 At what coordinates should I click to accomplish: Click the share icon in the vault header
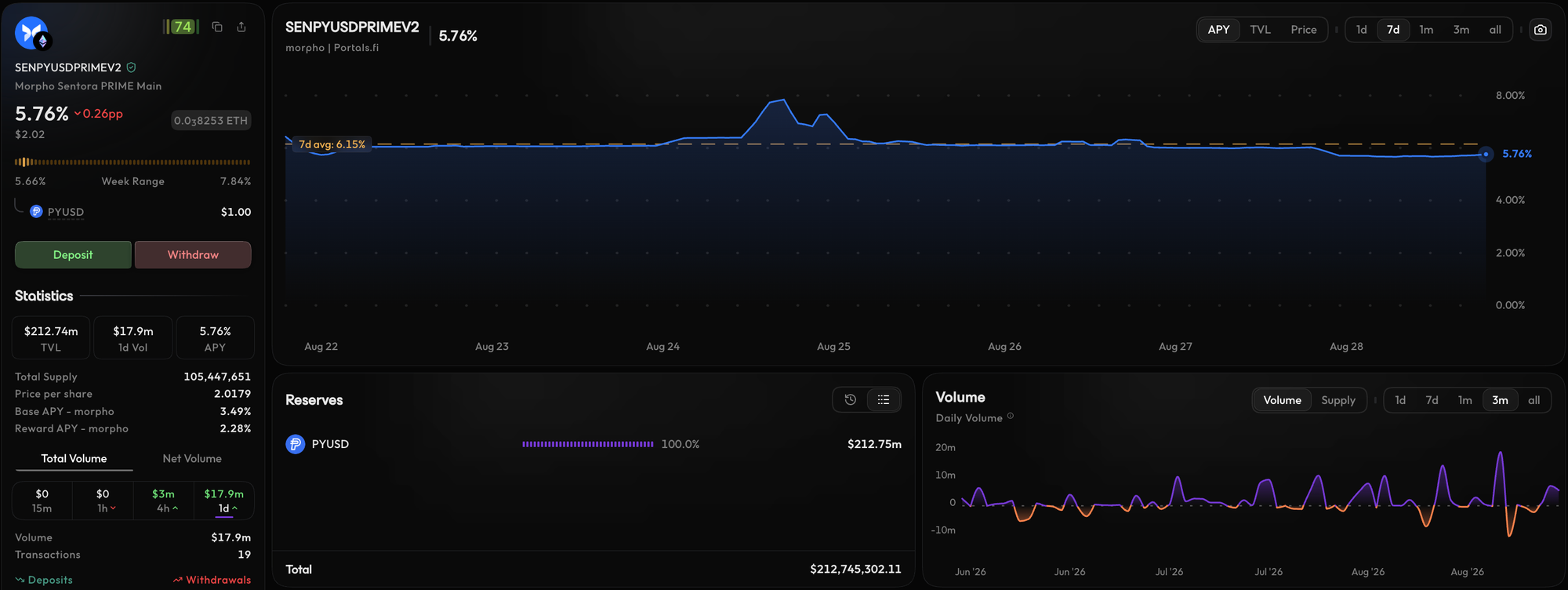tap(241, 27)
